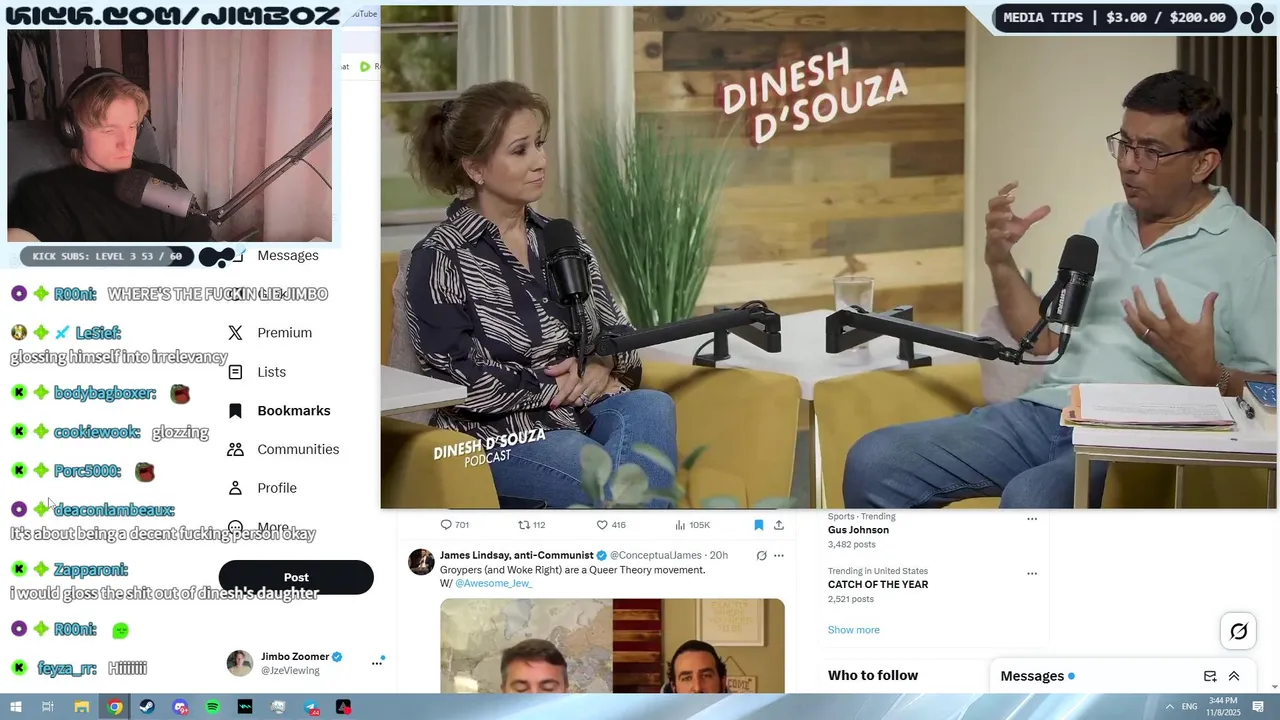Click the Grok icon on James Lindsay post
The height and width of the screenshot is (720, 1280).
(761, 556)
